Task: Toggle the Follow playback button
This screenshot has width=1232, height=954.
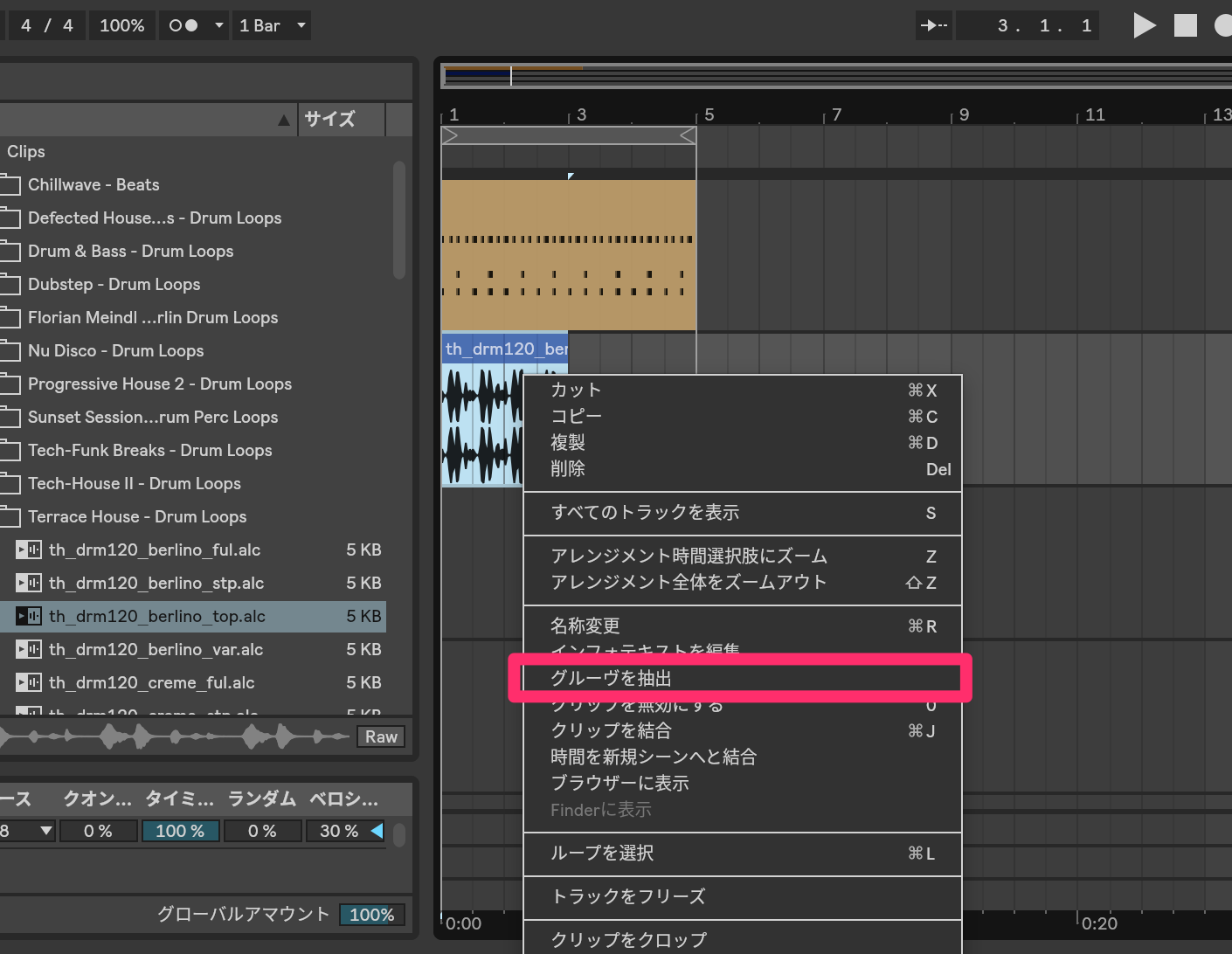Action: coord(934,25)
